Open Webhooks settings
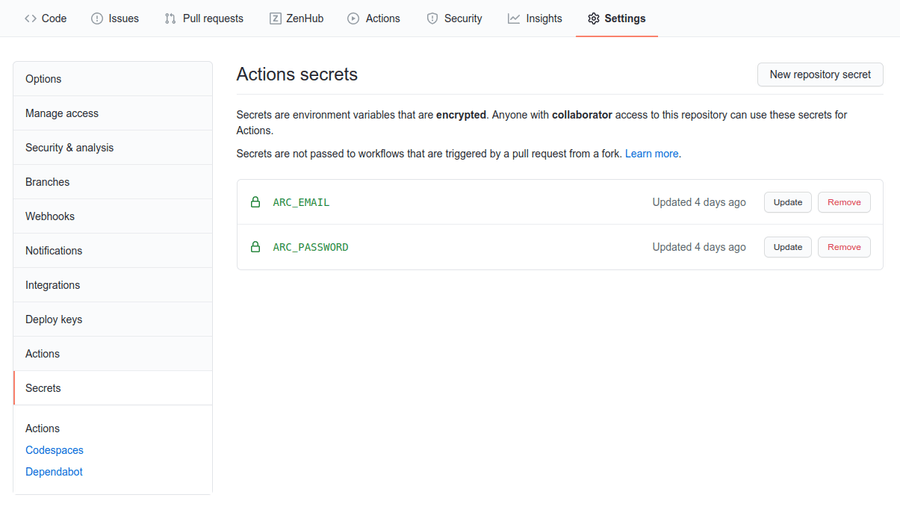Image resolution: width=900 pixels, height=506 pixels. point(113,216)
